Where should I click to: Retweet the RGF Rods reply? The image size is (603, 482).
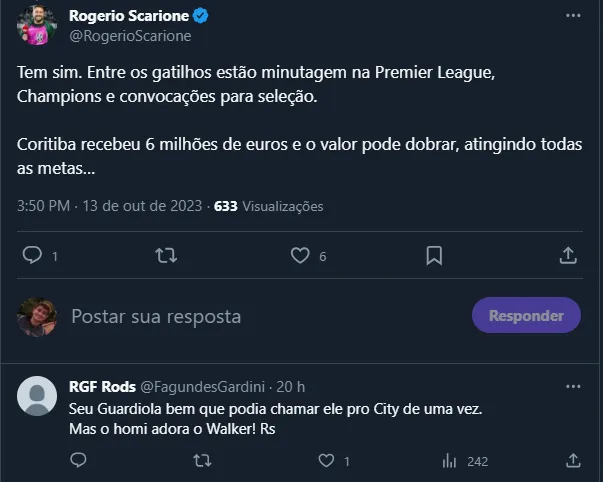coord(201,461)
